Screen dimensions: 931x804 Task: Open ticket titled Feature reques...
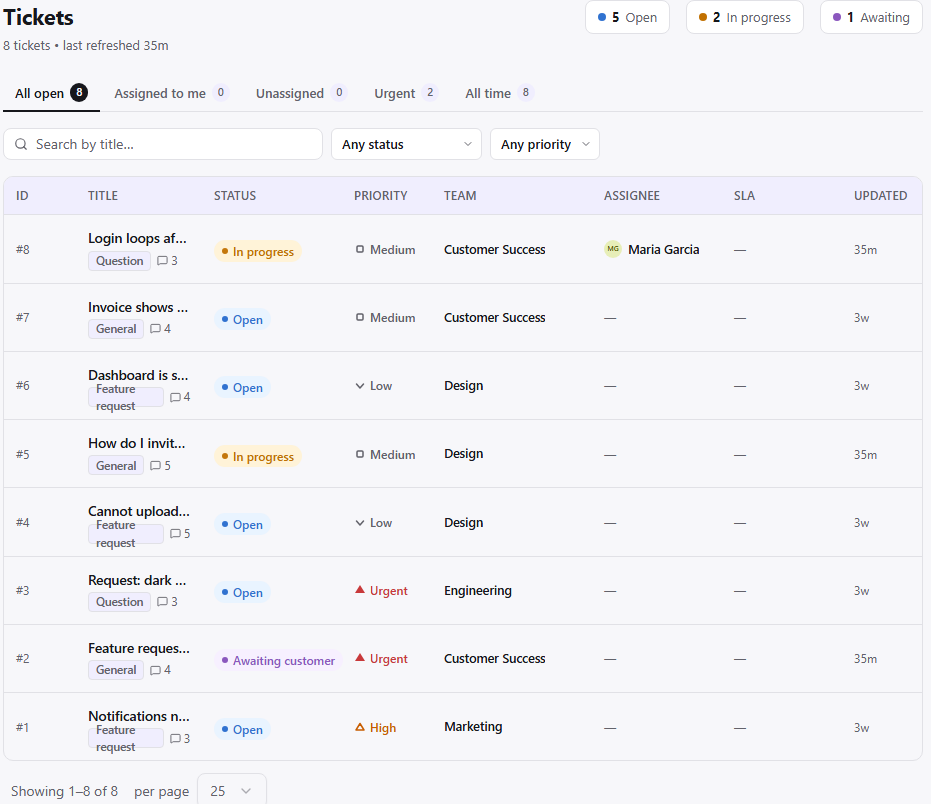click(x=139, y=648)
